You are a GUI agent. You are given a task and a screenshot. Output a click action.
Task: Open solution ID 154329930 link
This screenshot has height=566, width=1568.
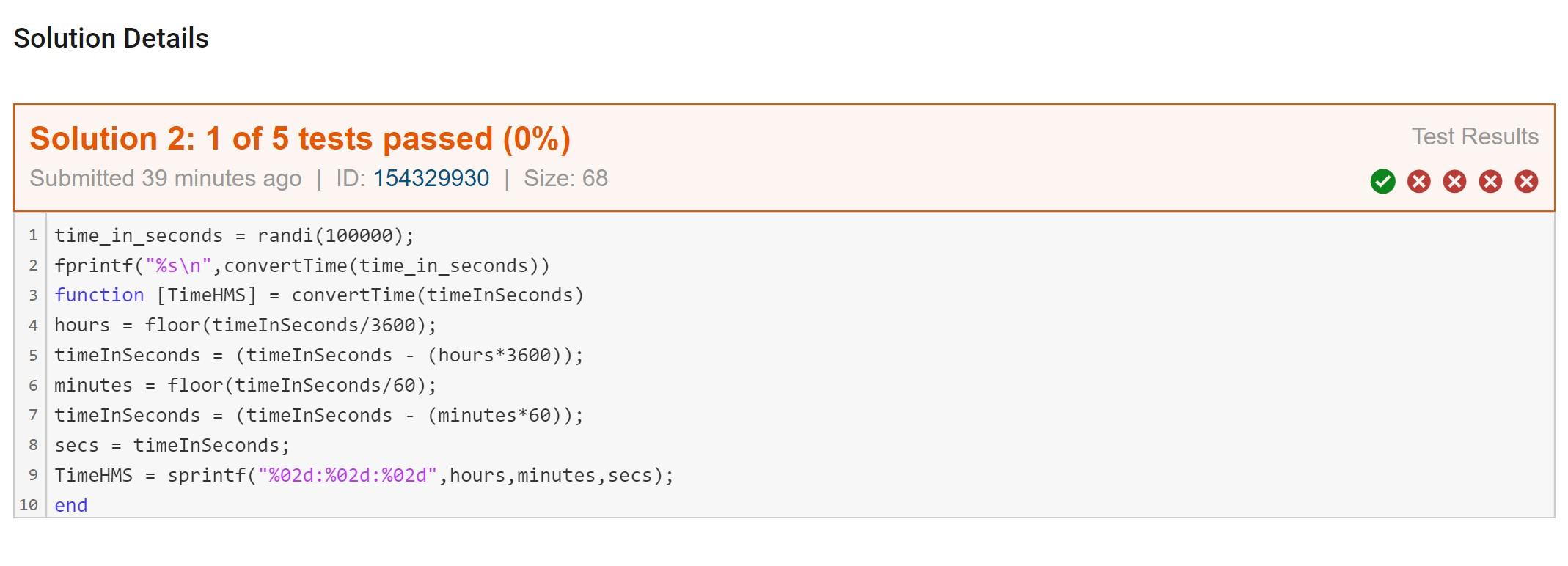(x=431, y=178)
